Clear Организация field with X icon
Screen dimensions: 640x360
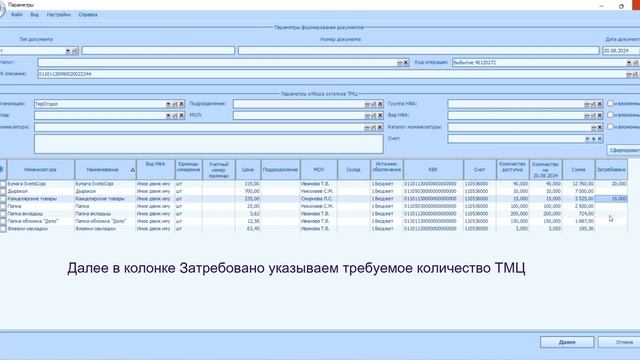click(x=182, y=104)
